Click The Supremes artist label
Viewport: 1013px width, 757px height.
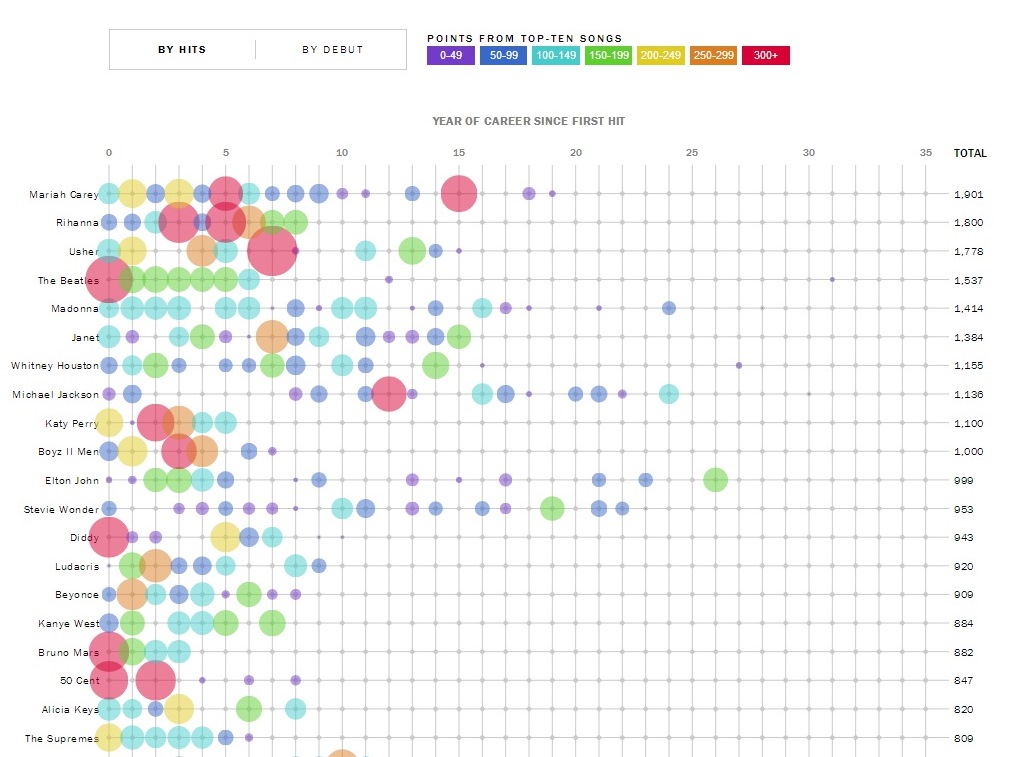click(62, 738)
